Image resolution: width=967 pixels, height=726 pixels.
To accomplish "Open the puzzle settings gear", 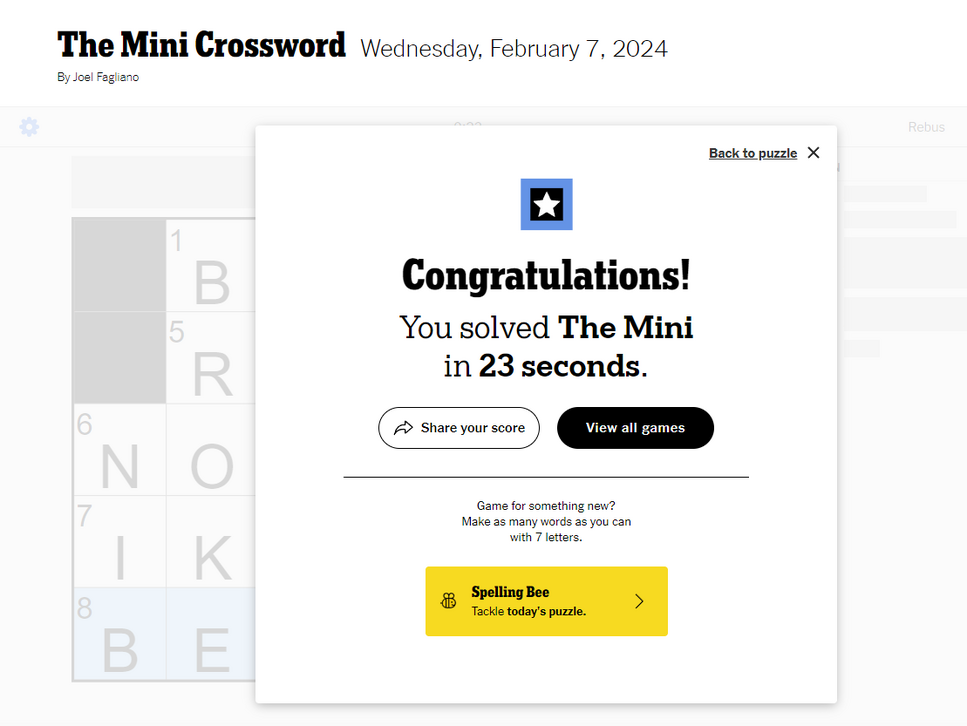I will (x=29, y=127).
